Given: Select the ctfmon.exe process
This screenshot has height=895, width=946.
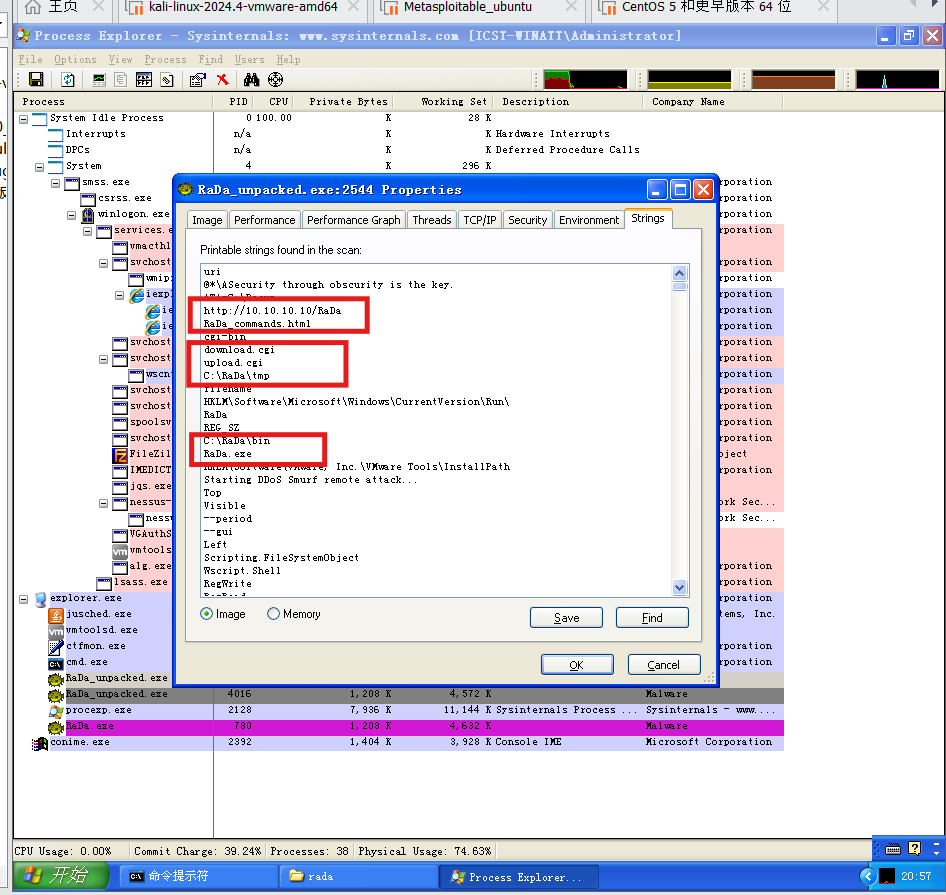Looking at the screenshot, I should 95,646.
